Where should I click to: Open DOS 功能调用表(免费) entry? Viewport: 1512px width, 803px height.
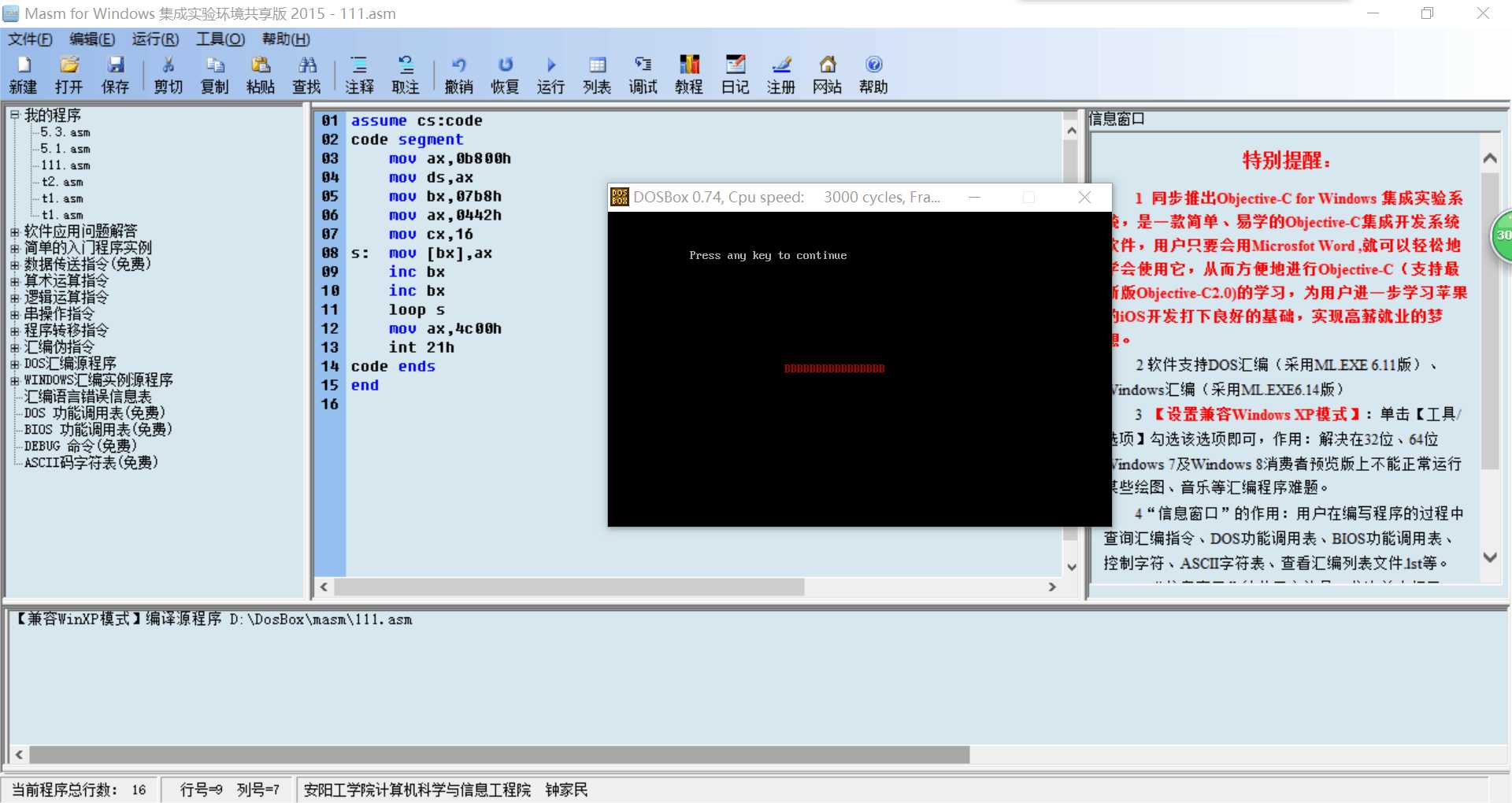[x=94, y=413]
